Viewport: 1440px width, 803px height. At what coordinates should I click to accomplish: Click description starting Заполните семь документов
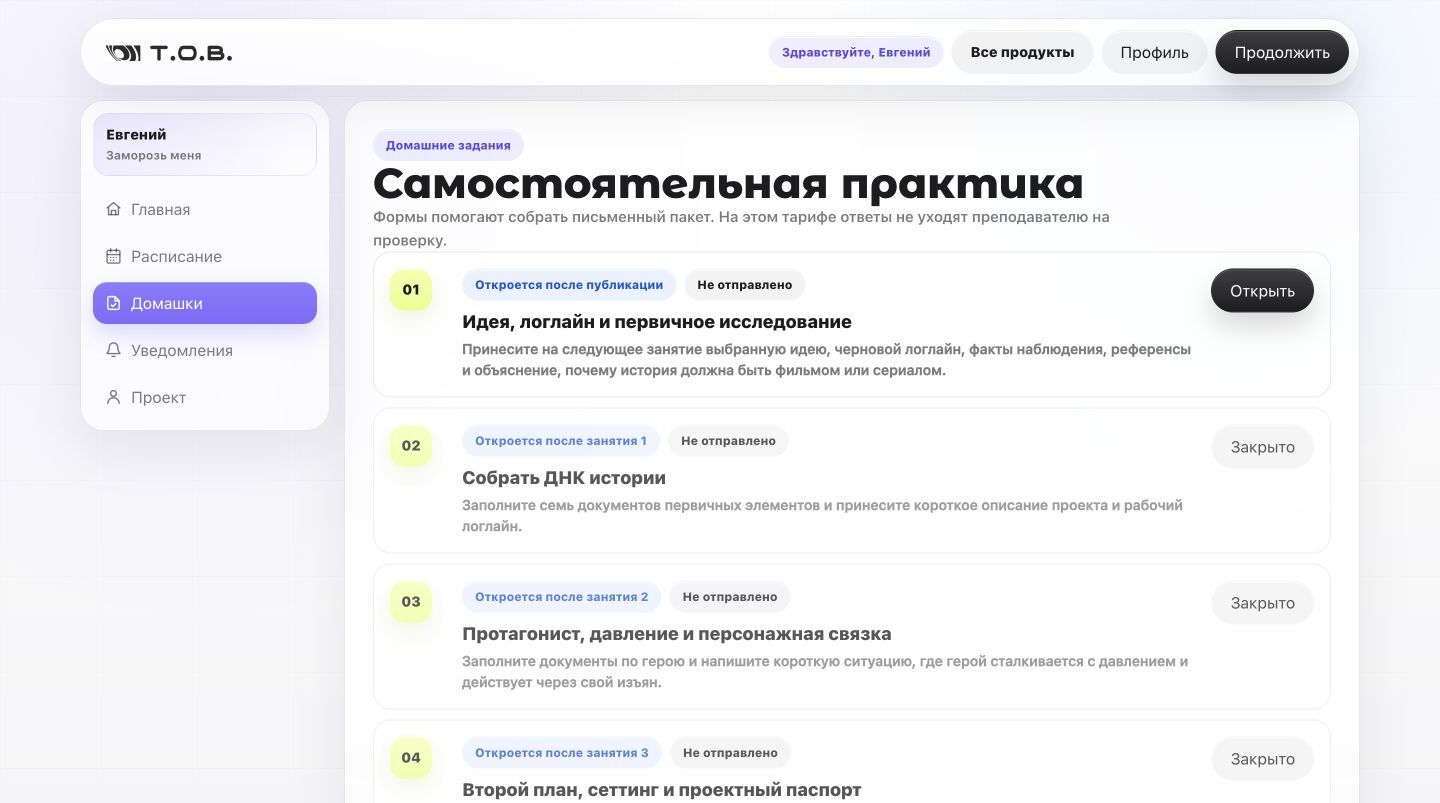[x=823, y=516]
